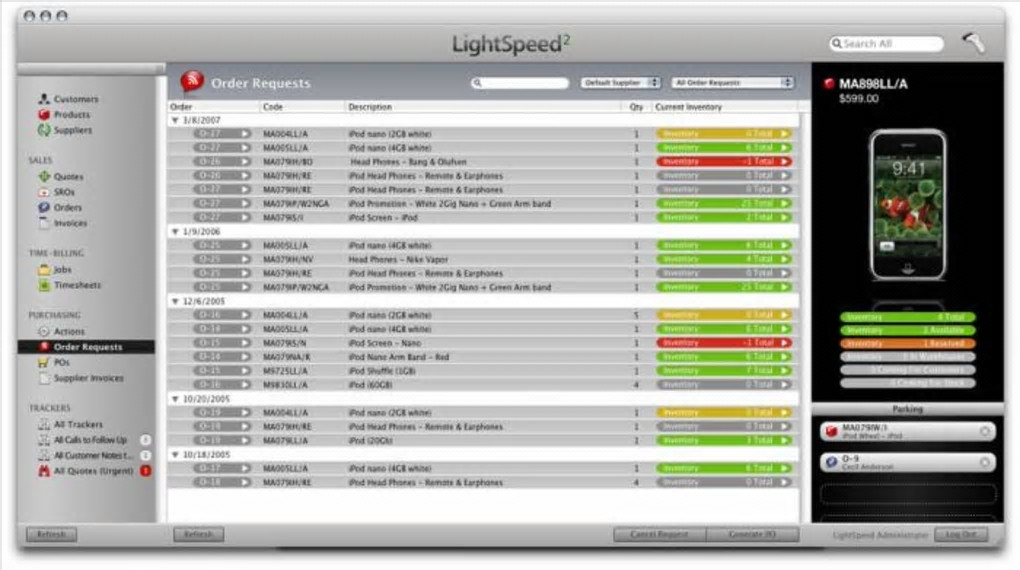The height and width of the screenshot is (570, 1020).
Task: Open All Trackers list
Action: [x=78, y=424]
